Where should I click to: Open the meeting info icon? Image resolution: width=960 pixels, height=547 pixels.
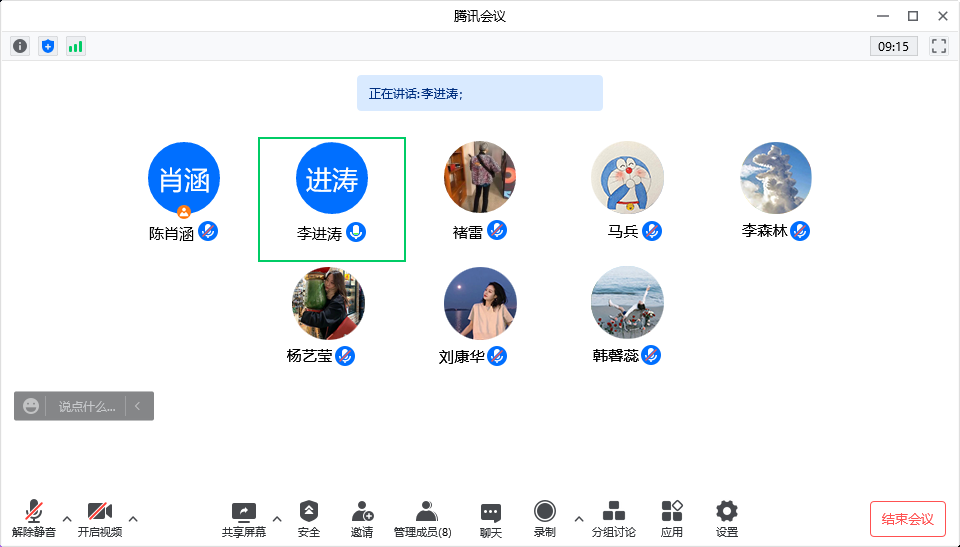coord(20,46)
